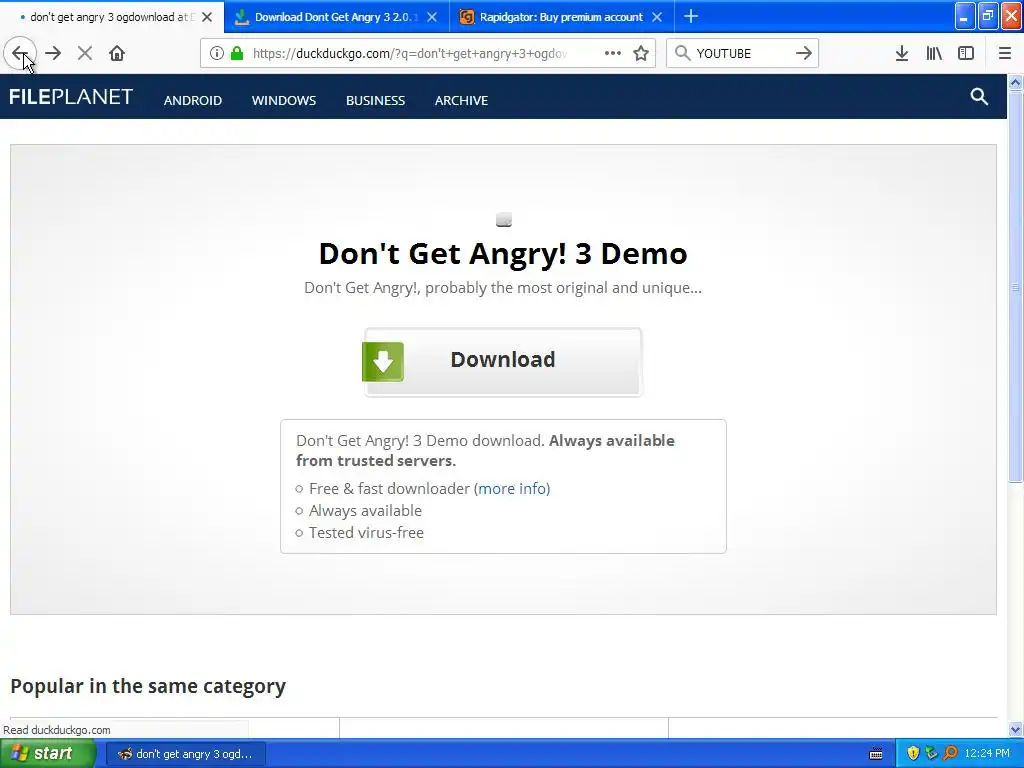Click the scrollbar up arrow

point(1016,82)
